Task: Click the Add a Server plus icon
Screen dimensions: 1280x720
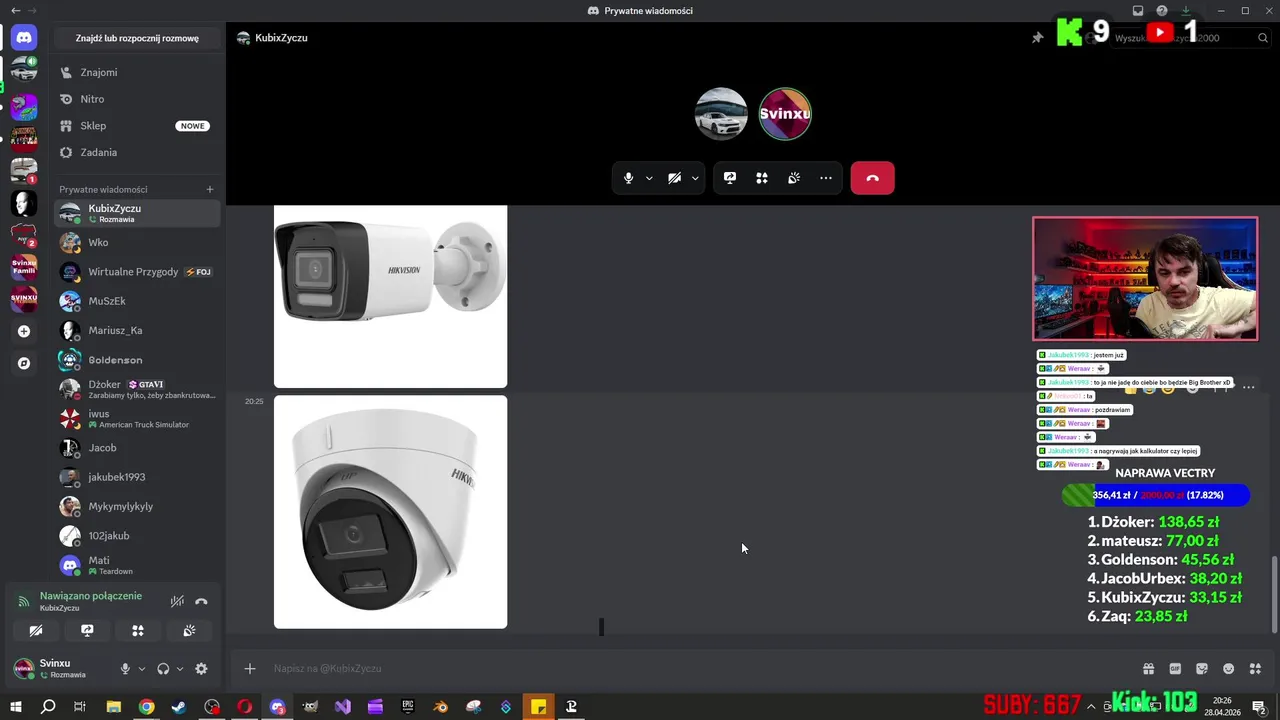Action: point(24,331)
